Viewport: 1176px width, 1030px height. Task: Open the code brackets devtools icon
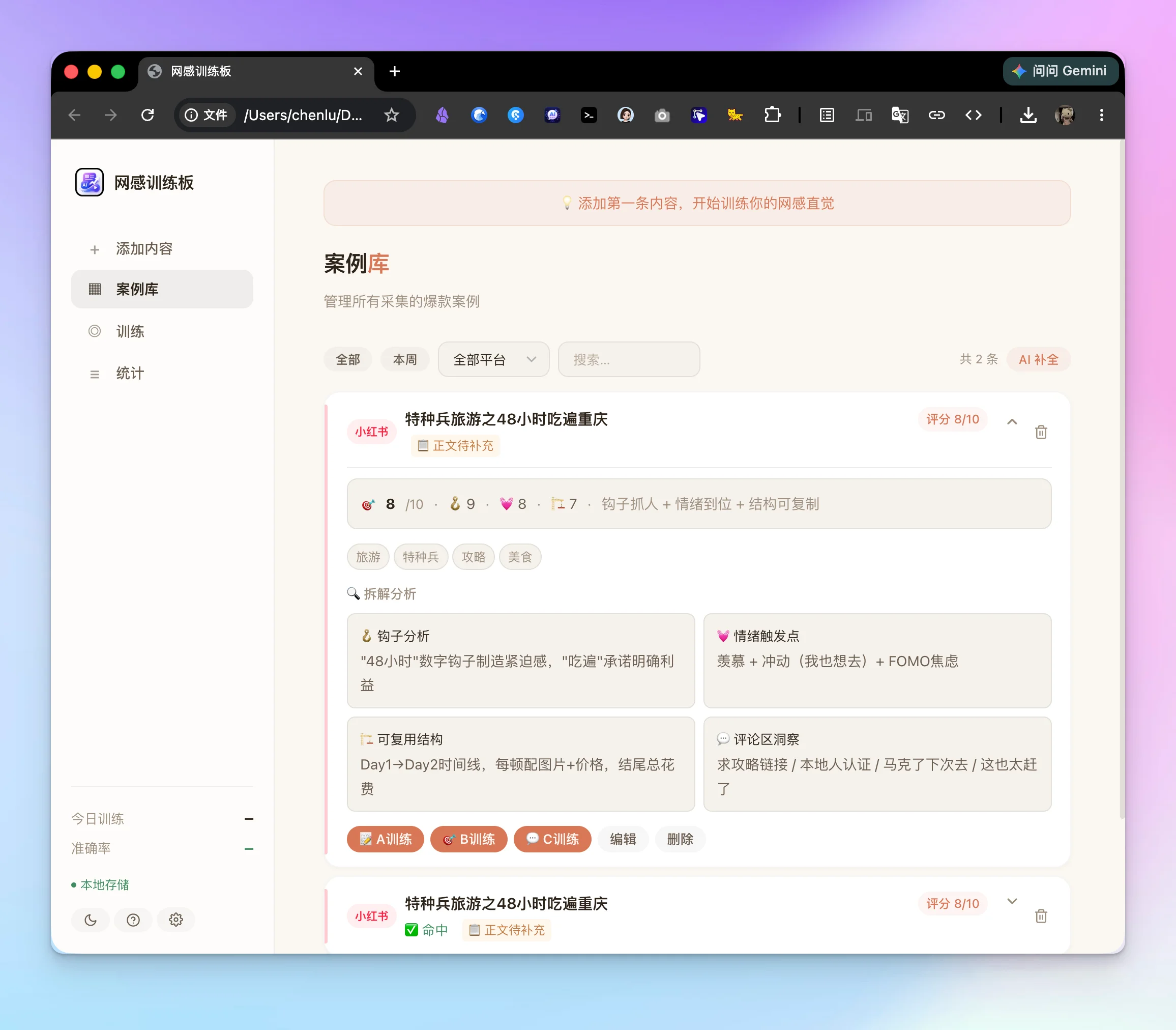point(973,115)
